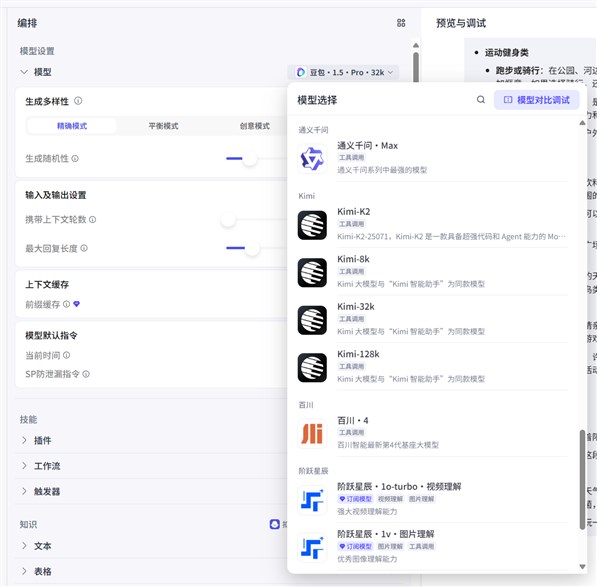This screenshot has height=587, width=597.
Task: Click 订阅模型 tag on 1v entry
Action: (x=355, y=547)
